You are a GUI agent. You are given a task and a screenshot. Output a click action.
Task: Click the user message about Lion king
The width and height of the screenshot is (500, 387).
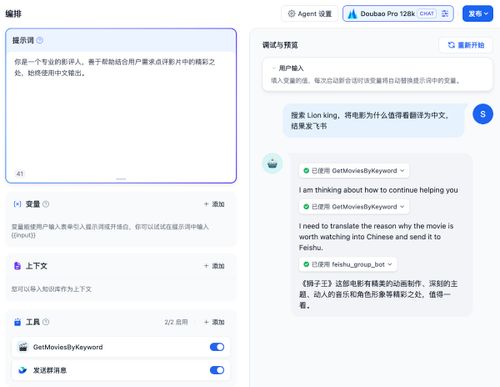(373, 120)
